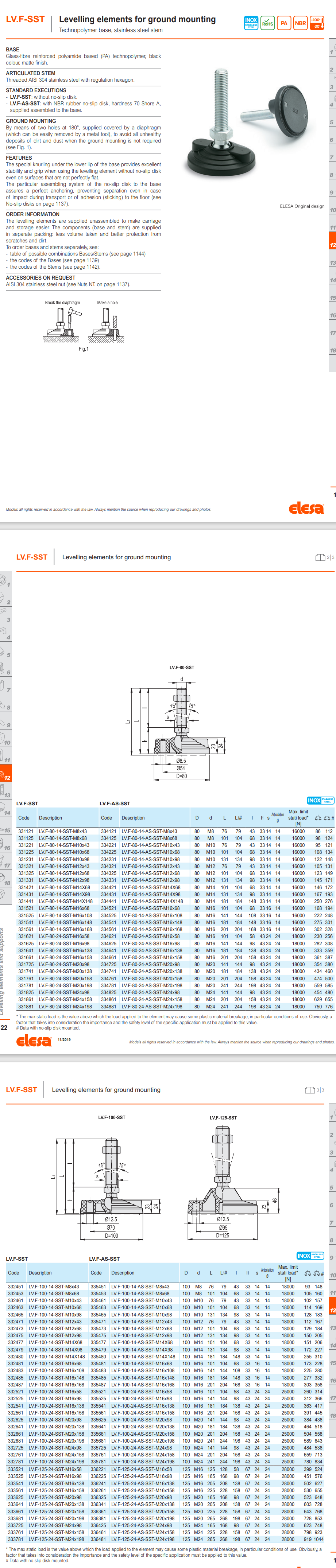Click the book page icon labeled 3|3
Screen dimensions: 336x1568
pyautogui.click(x=310, y=1090)
